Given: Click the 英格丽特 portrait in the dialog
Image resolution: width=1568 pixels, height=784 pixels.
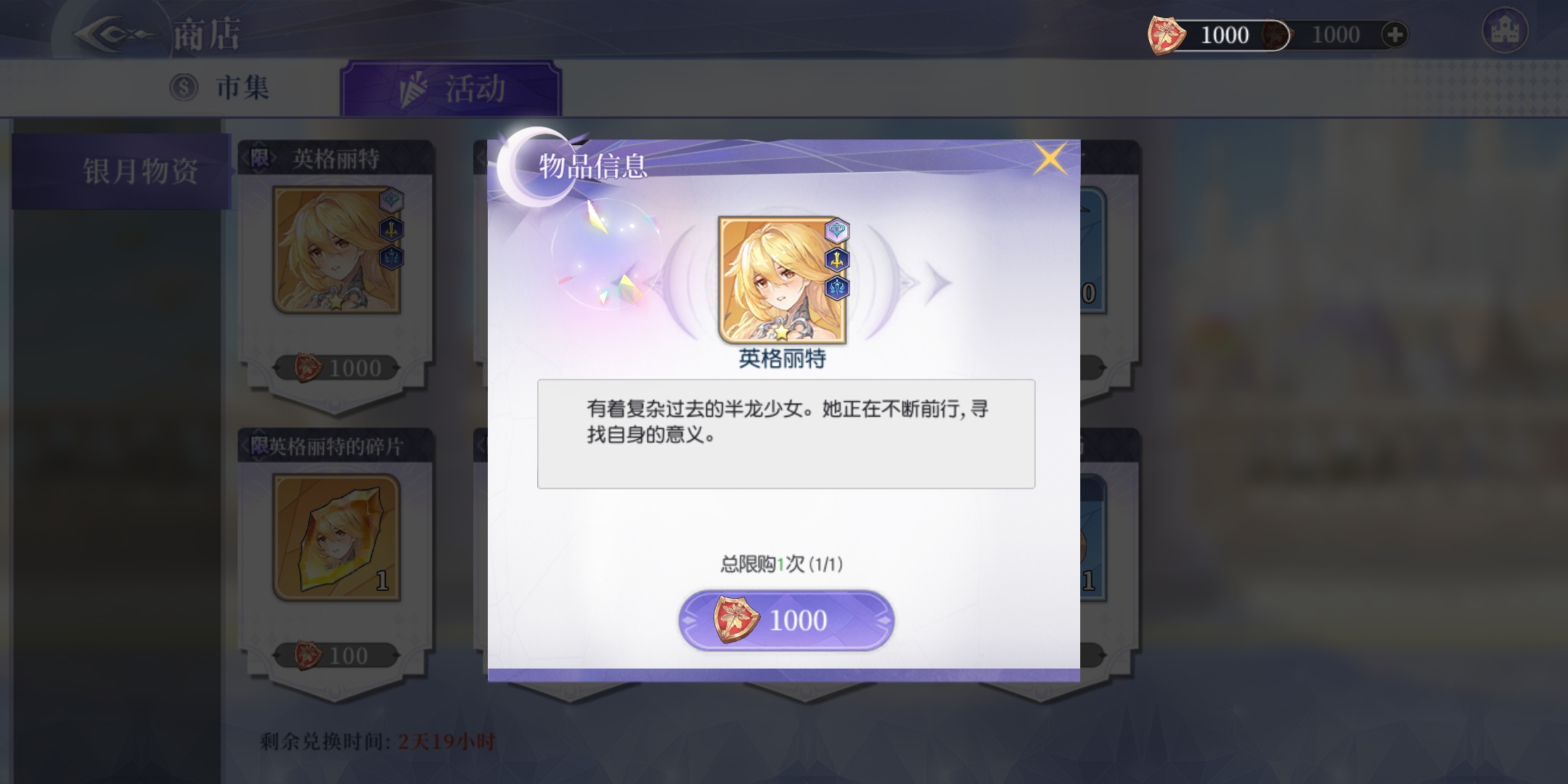Looking at the screenshot, I should pyautogui.click(x=783, y=280).
